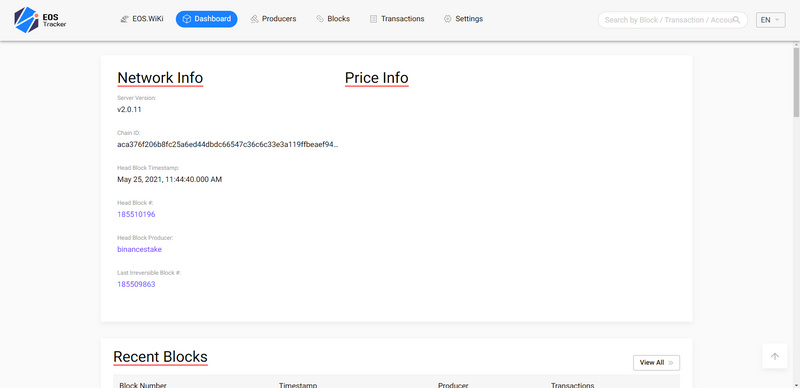800x388 pixels.
Task: Click the Settings gear icon
Action: [x=447, y=19]
